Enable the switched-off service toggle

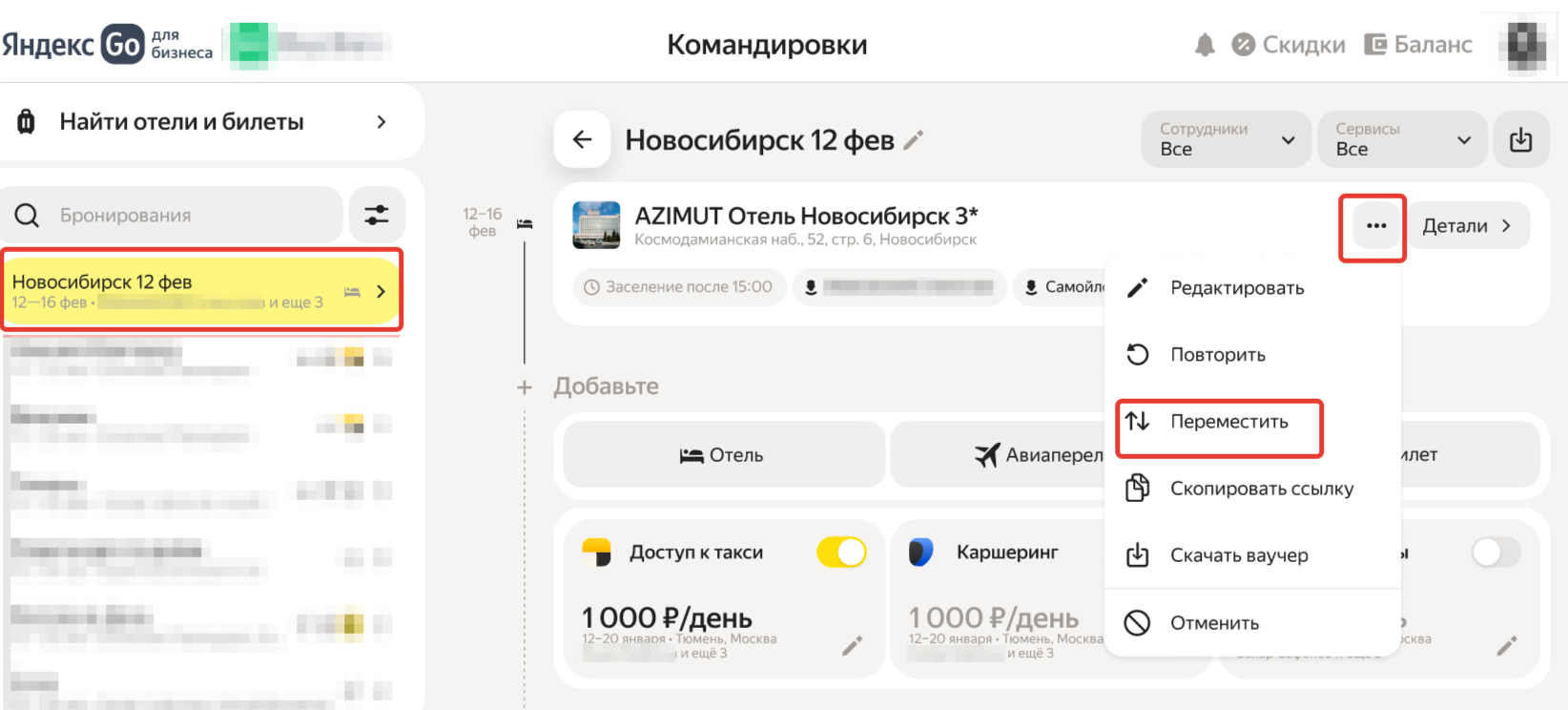tap(1496, 553)
